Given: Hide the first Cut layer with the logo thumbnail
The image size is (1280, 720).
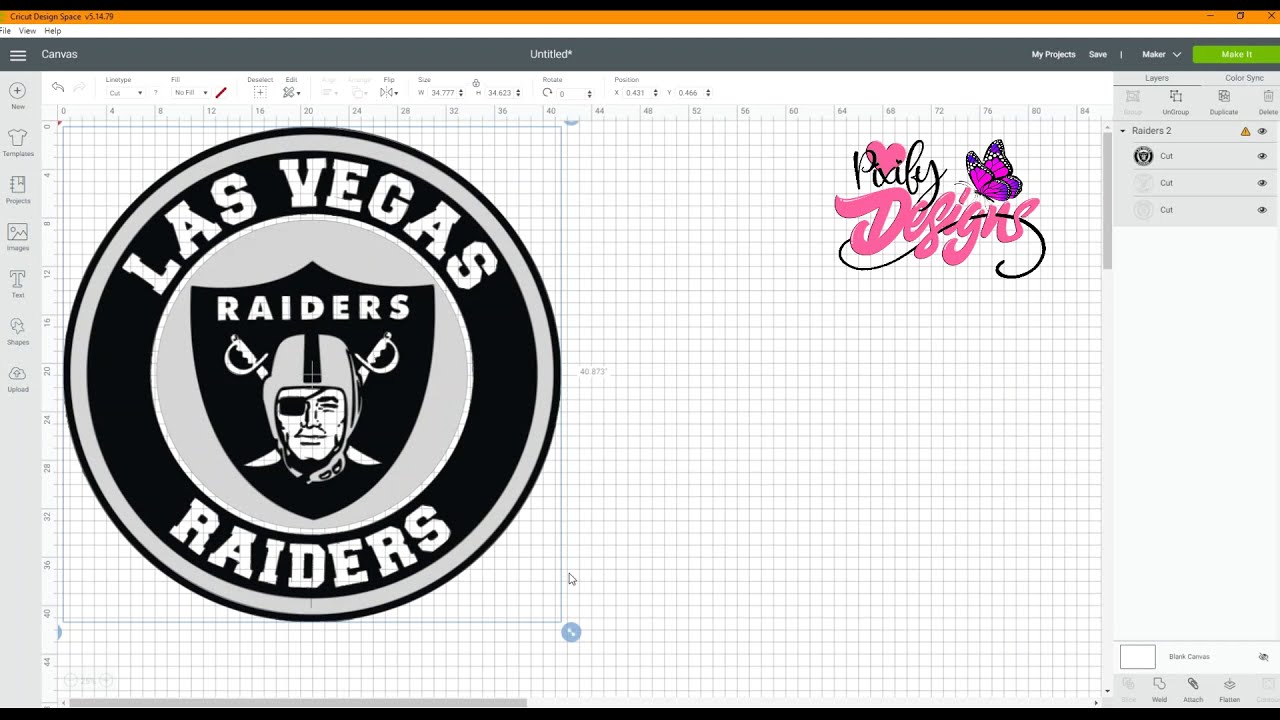Looking at the screenshot, I should (1262, 156).
